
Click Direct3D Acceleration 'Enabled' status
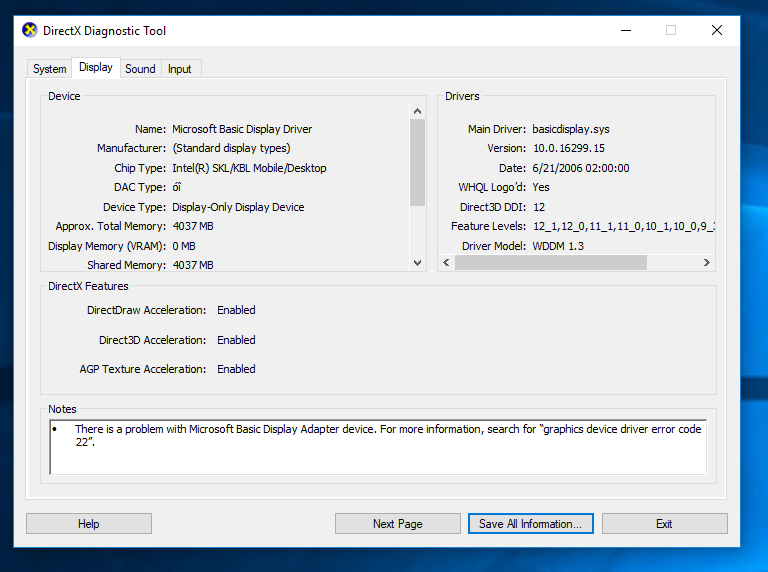click(236, 340)
